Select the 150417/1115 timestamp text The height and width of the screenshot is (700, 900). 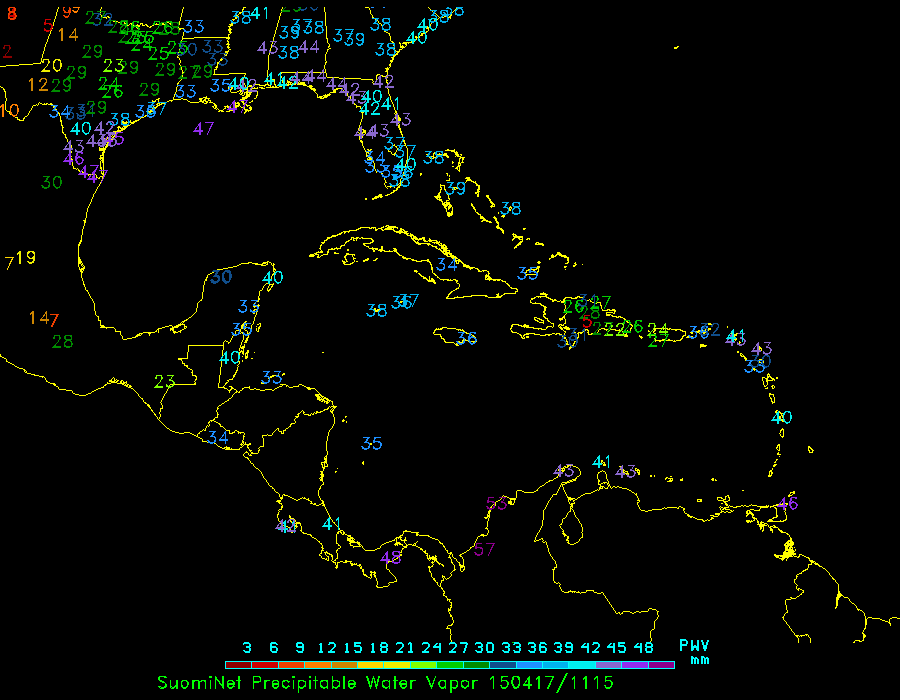point(551,682)
